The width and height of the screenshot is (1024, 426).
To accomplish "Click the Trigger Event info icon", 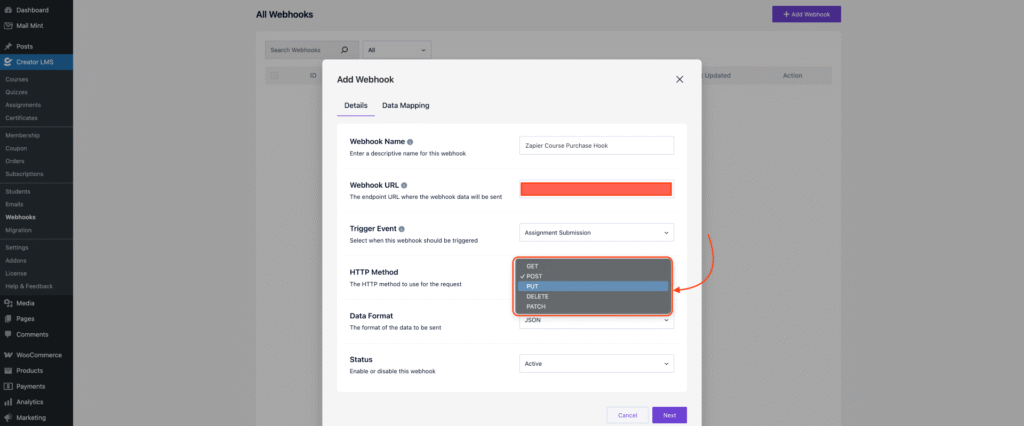I will [x=402, y=229].
